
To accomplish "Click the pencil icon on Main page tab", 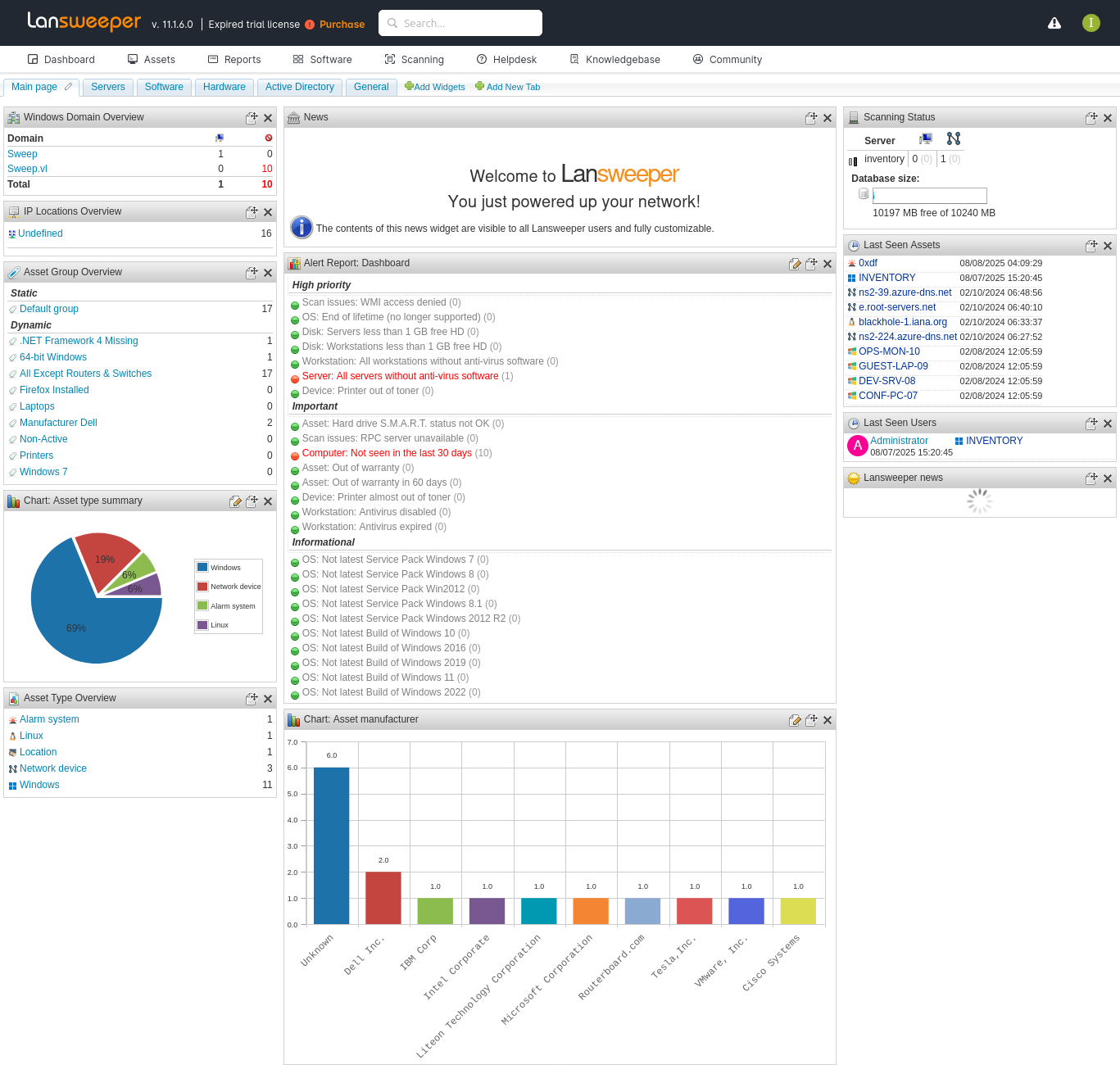I will click(69, 87).
